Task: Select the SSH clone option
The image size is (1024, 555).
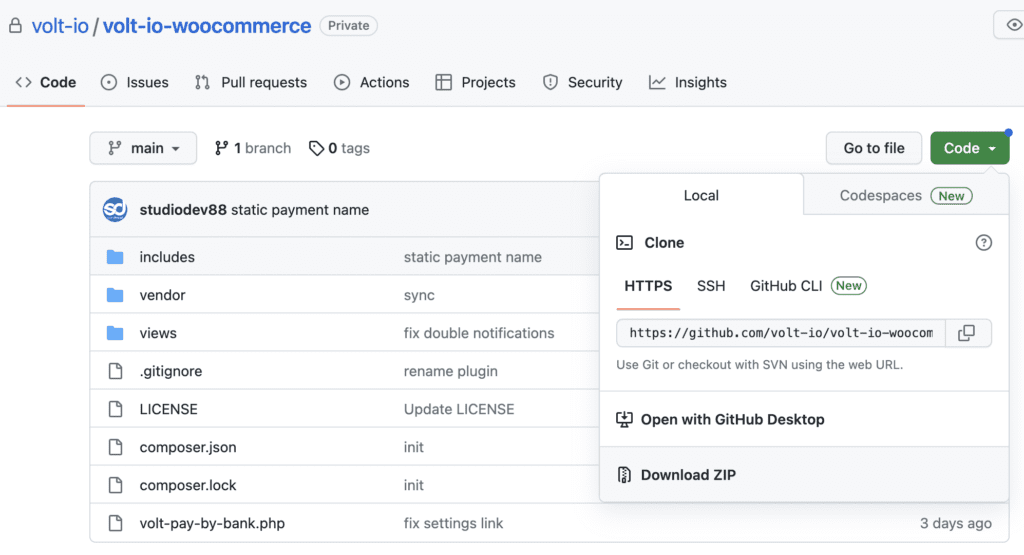Action: pos(711,286)
